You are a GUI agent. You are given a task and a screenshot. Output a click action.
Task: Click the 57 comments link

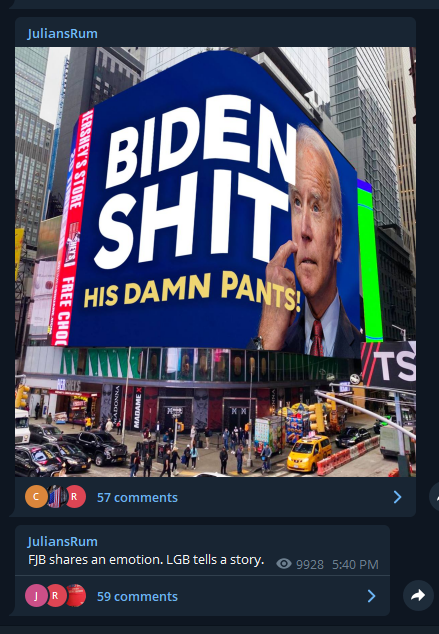pyautogui.click(x=137, y=497)
